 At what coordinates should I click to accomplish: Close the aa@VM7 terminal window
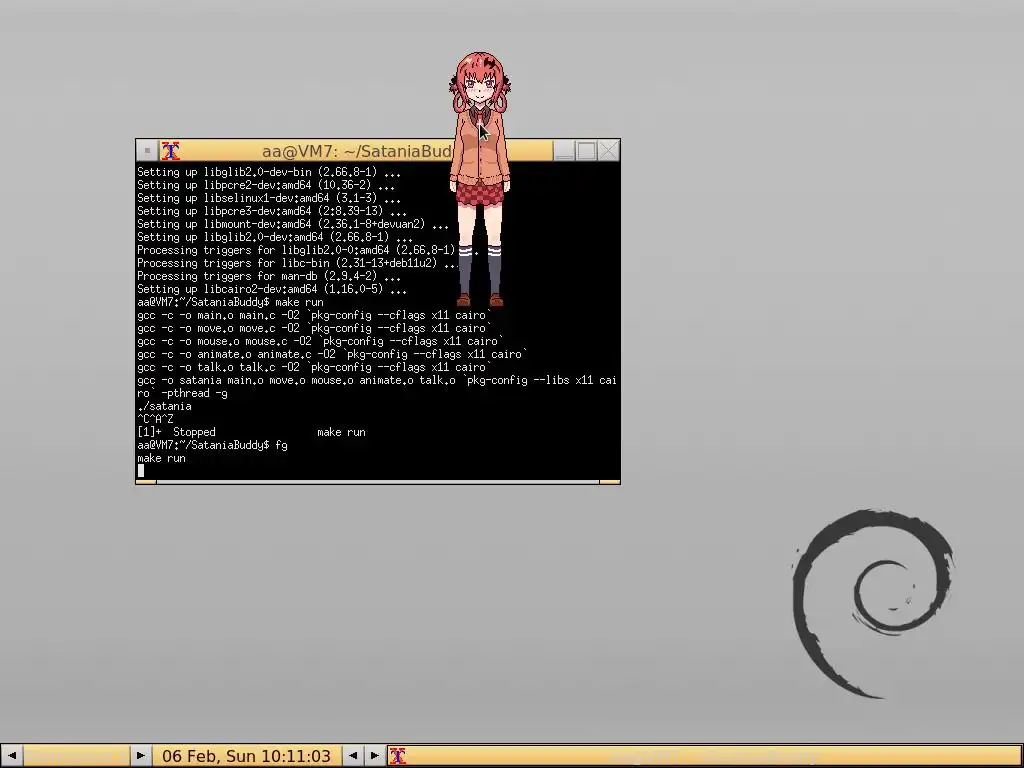click(609, 151)
